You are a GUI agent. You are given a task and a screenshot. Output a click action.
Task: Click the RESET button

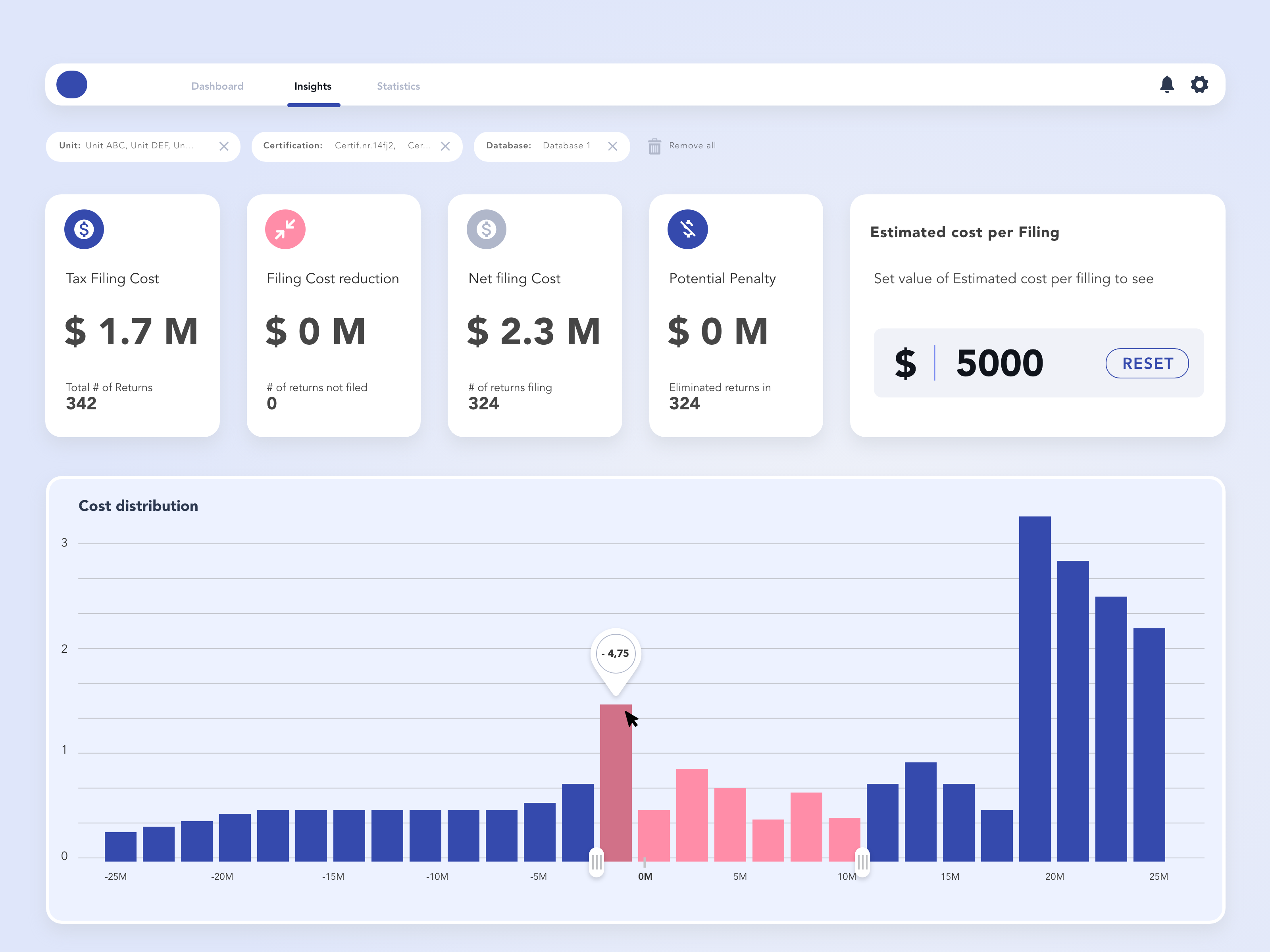click(x=1147, y=363)
